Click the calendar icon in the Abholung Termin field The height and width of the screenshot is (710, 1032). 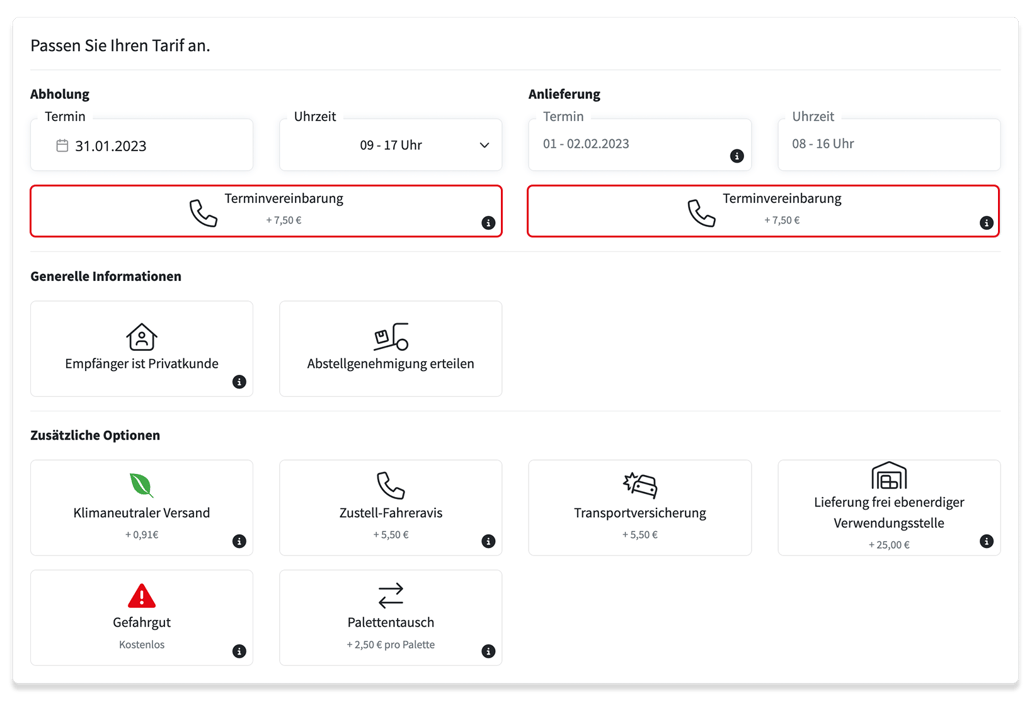tap(62, 145)
